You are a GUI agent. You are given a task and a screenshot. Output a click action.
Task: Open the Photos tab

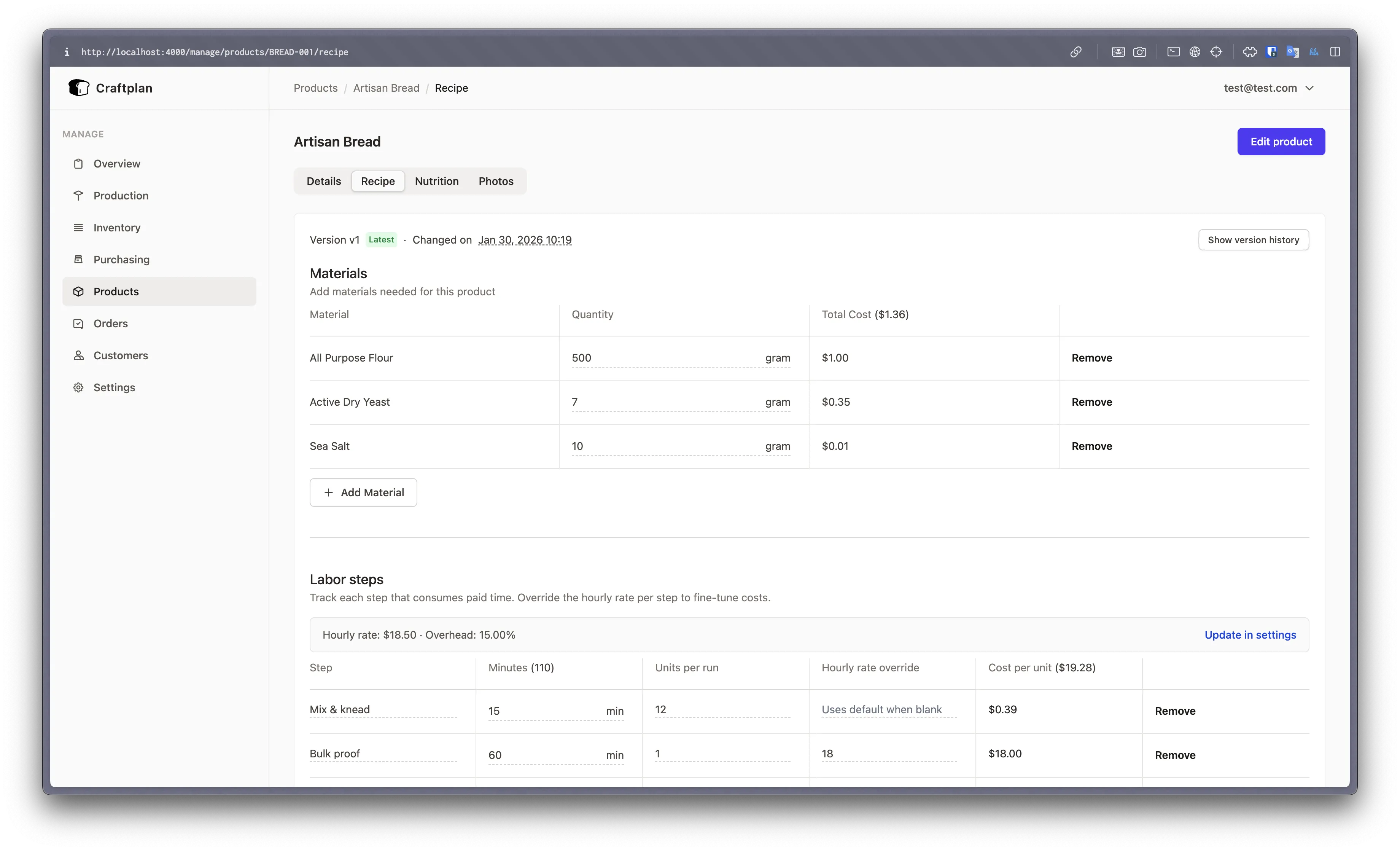495,181
